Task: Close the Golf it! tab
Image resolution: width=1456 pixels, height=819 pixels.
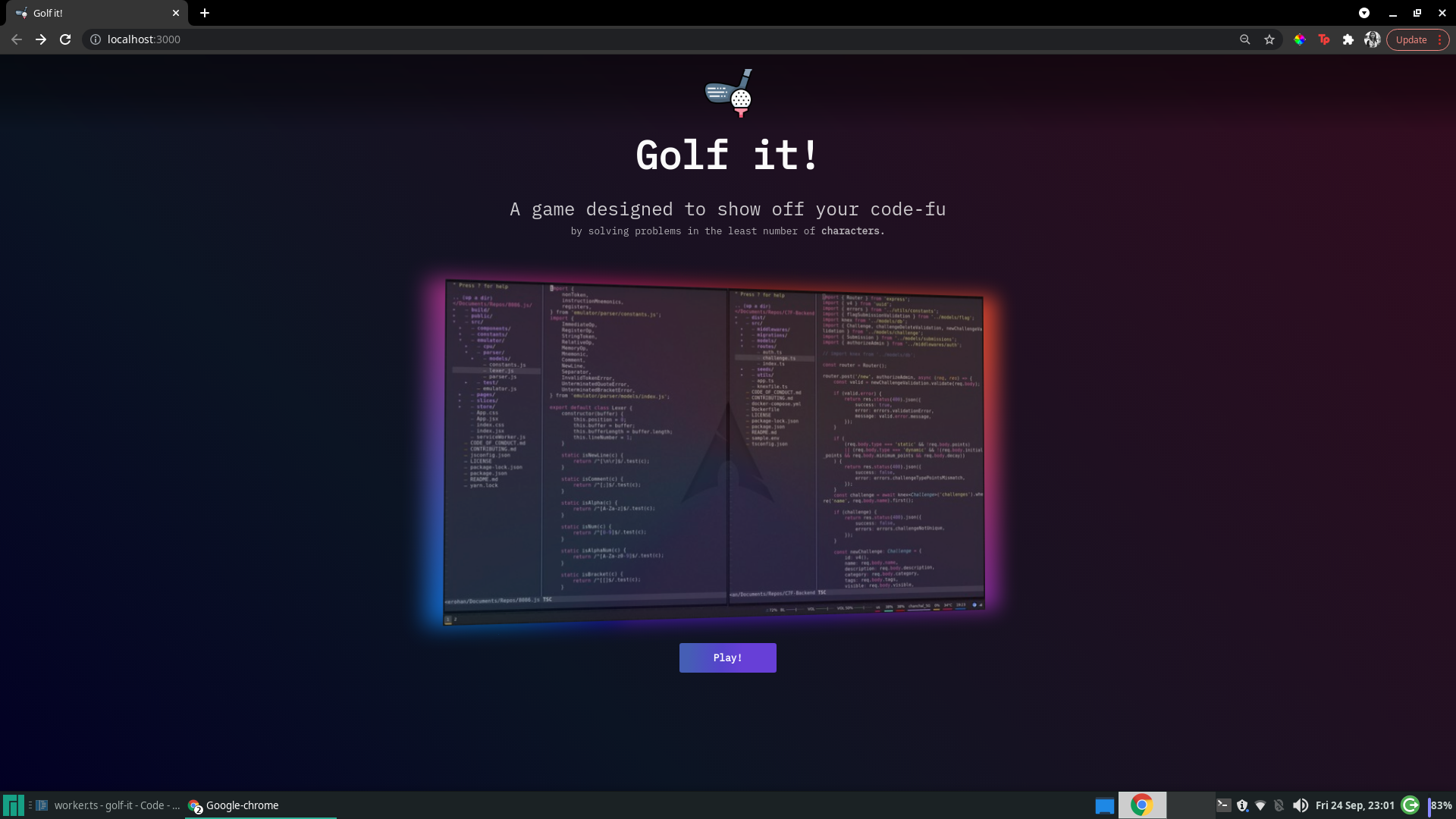Action: point(176,13)
